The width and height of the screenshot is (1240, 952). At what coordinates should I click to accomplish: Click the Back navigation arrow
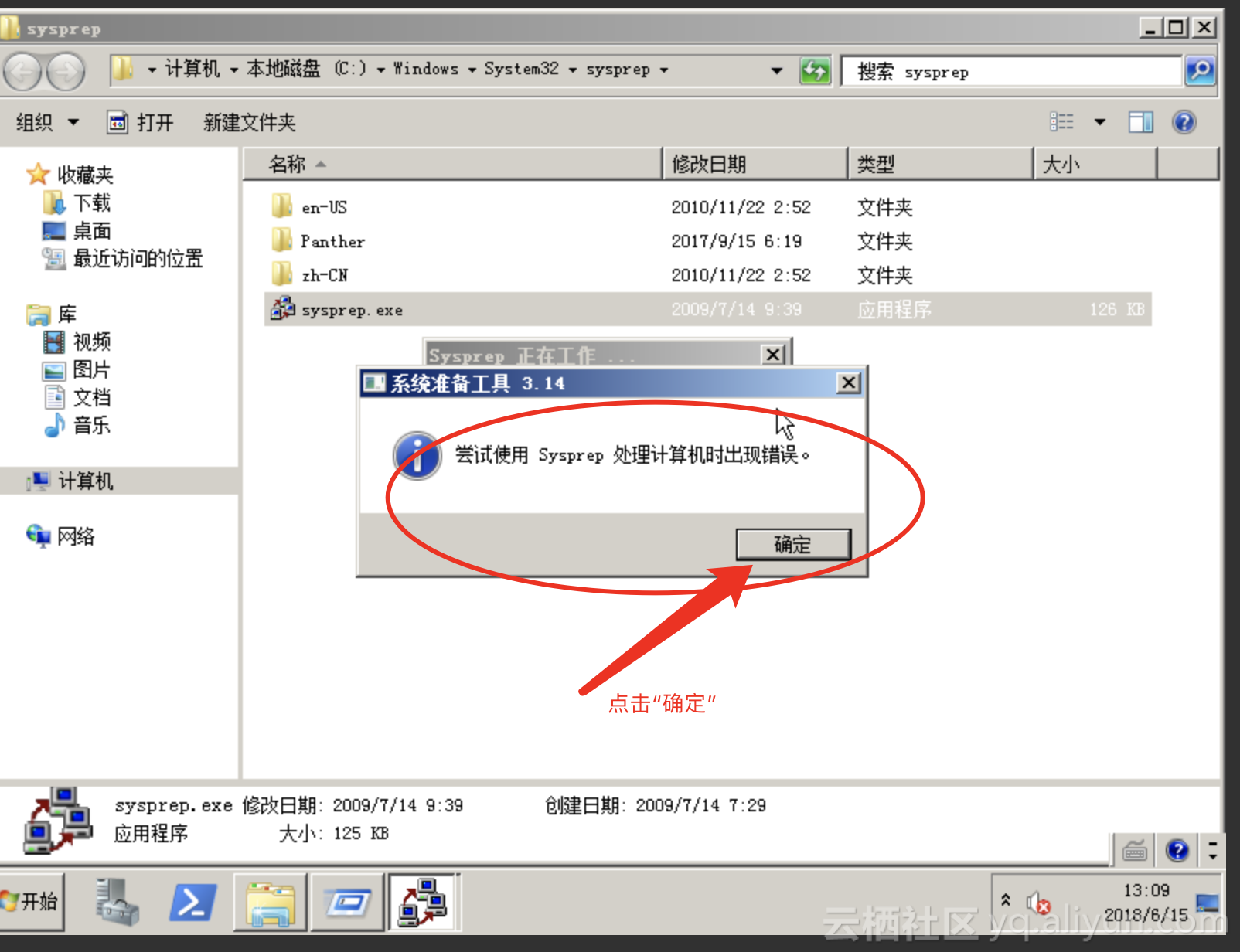tap(22, 72)
